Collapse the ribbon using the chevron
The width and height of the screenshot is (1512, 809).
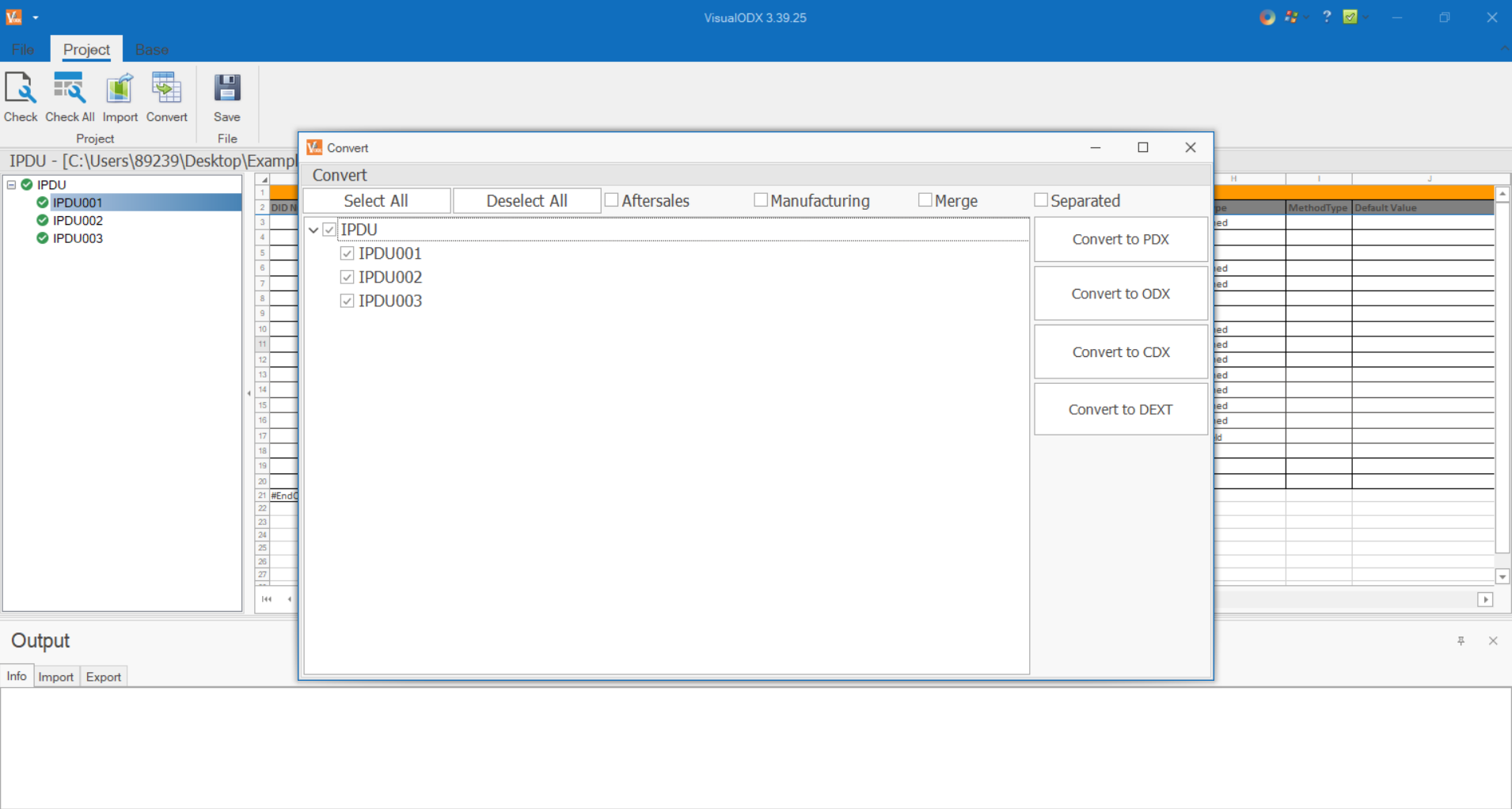click(x=1504, y=49)
